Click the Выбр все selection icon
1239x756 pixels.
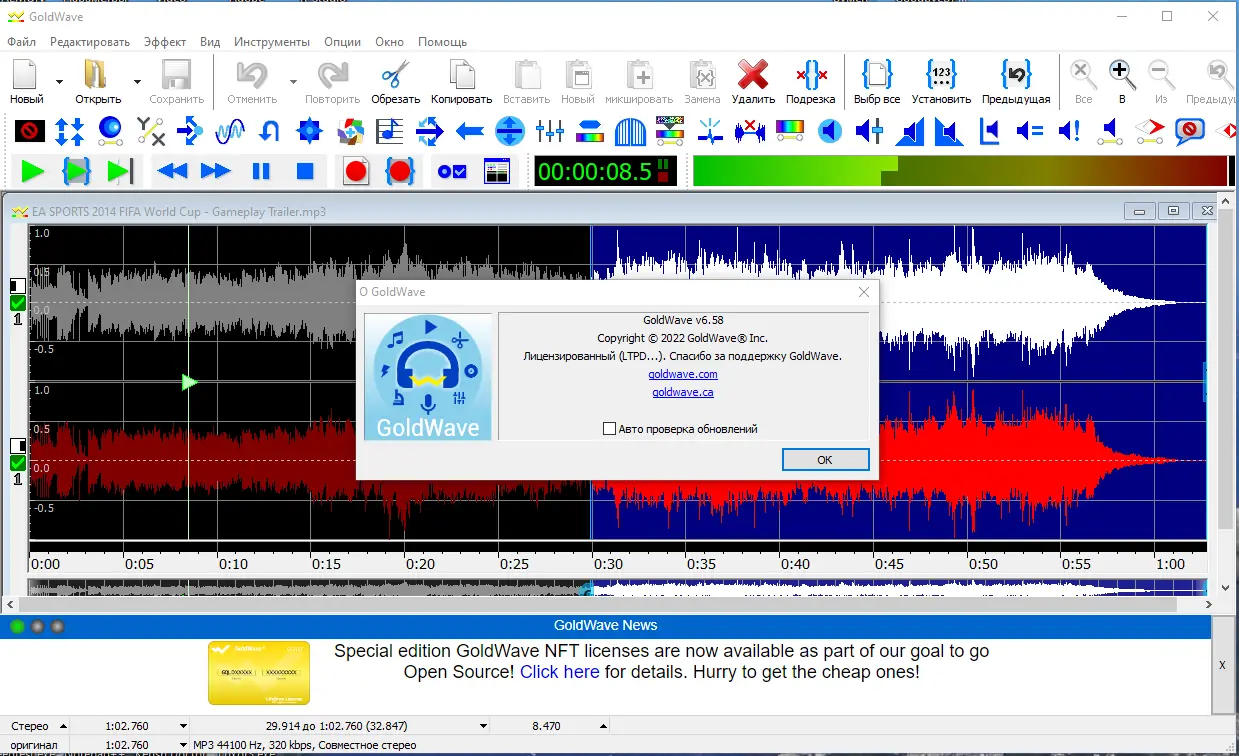877,75
